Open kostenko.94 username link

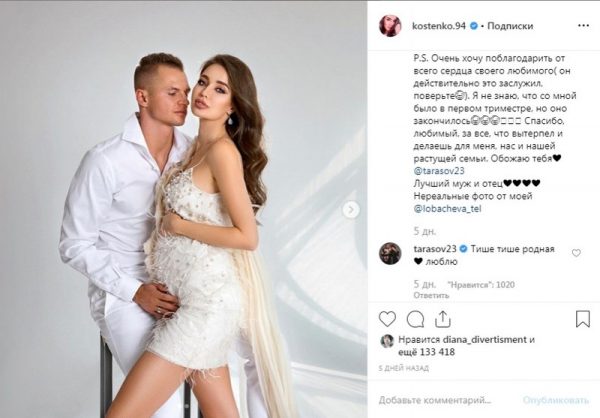[x=439, y=26]
